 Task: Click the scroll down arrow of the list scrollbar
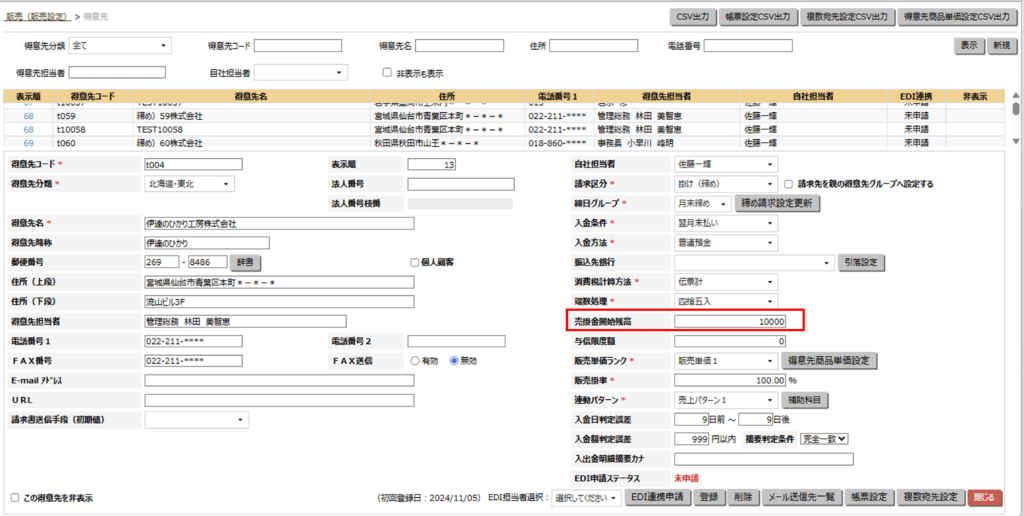click(1015, 142)
